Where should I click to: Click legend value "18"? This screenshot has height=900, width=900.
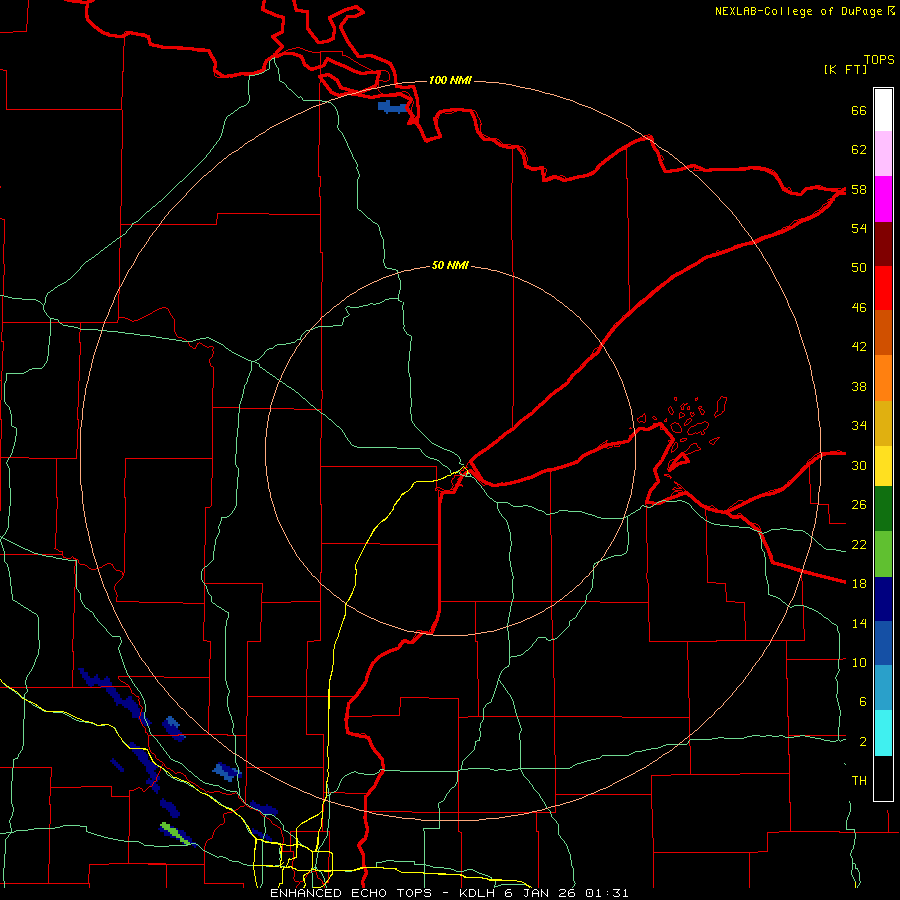click(x=859, y=584)
